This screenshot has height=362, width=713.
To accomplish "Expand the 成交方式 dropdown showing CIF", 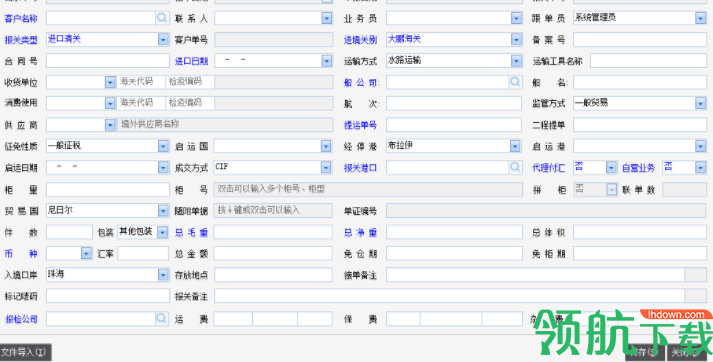I will pos(326,167).
